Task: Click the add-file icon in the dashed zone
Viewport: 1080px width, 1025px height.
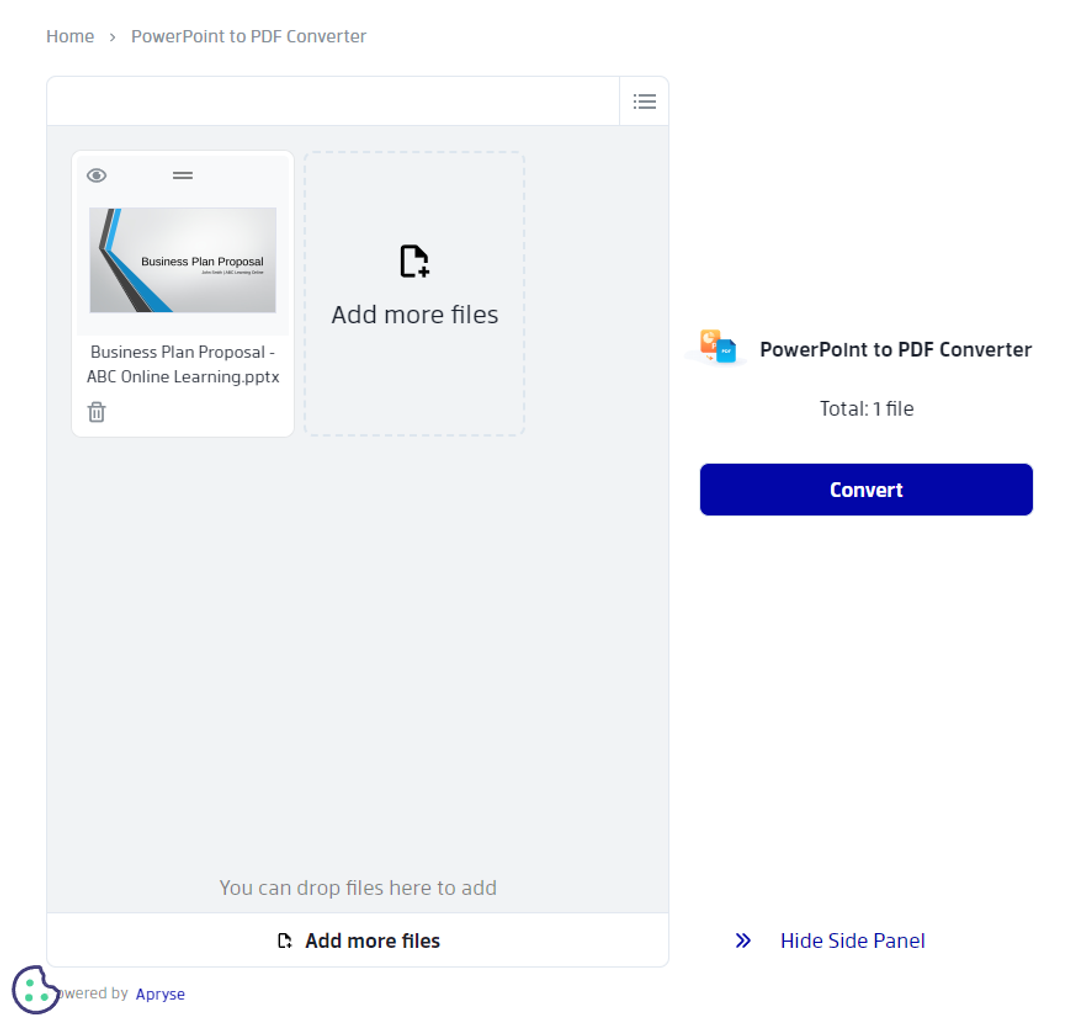Action: (413, 260)
